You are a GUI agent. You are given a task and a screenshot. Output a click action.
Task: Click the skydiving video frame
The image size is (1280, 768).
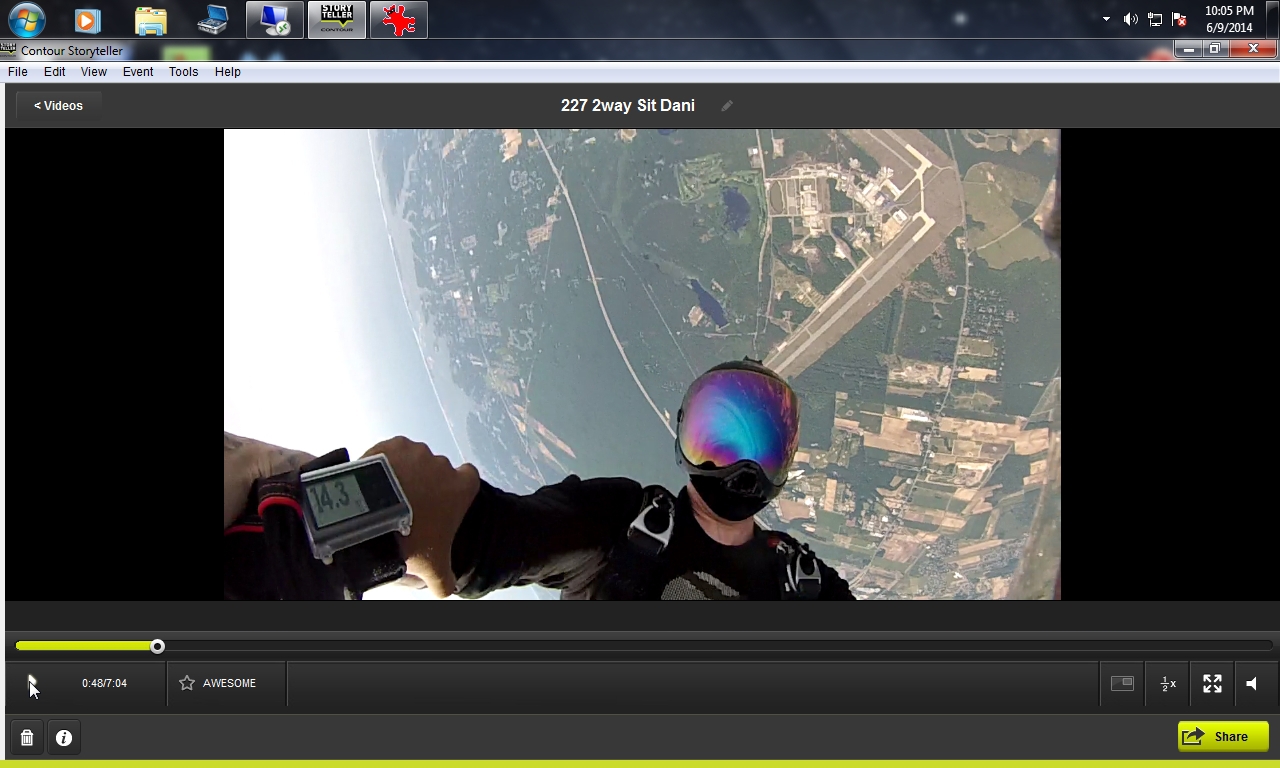coord(642,364)
